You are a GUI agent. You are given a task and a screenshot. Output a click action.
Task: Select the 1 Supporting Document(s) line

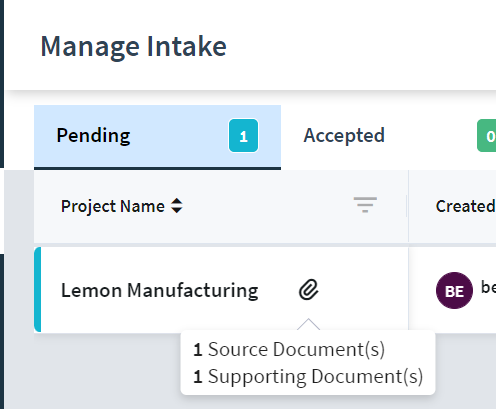[x=308, y=377]
